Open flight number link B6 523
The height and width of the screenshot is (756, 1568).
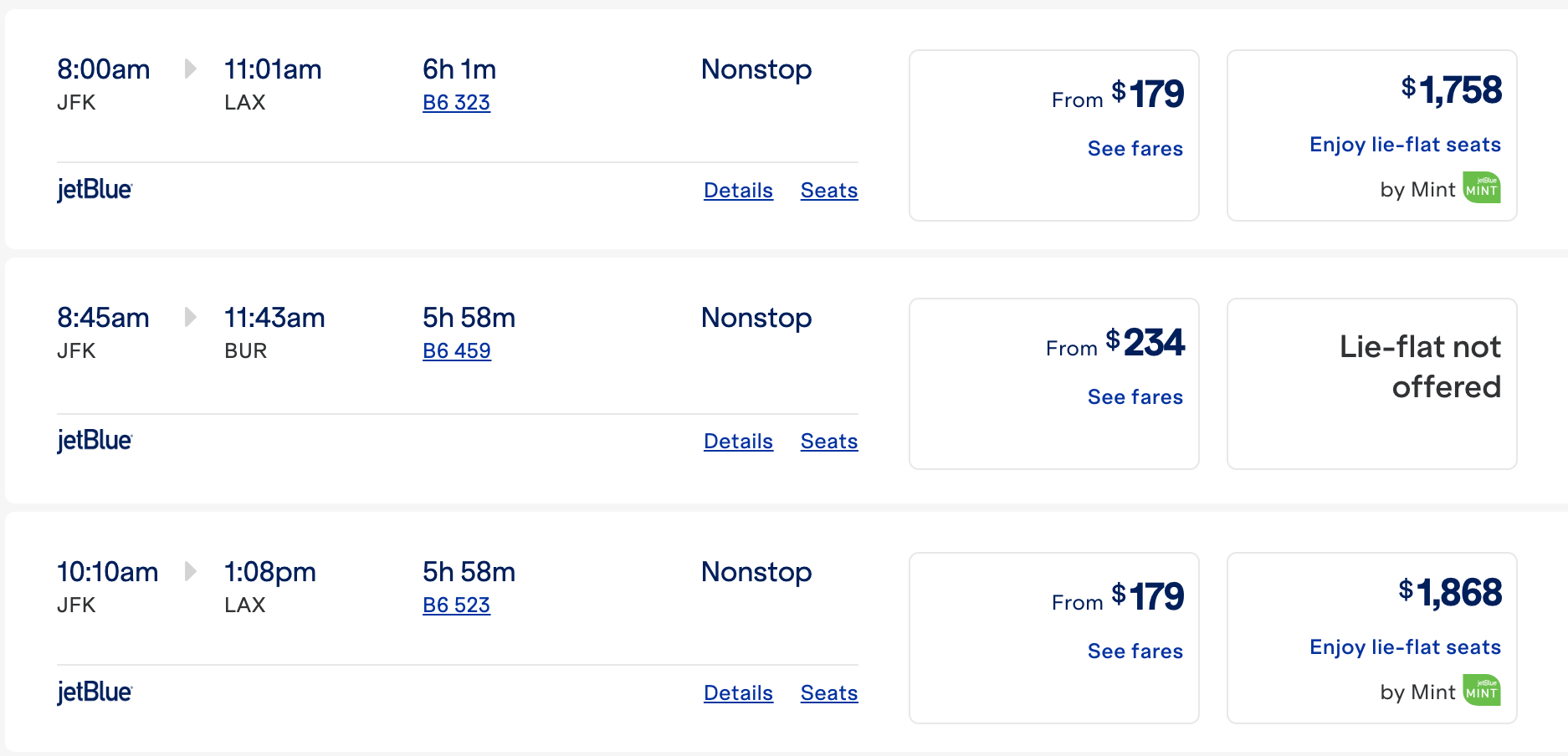(x=456, y=604)
